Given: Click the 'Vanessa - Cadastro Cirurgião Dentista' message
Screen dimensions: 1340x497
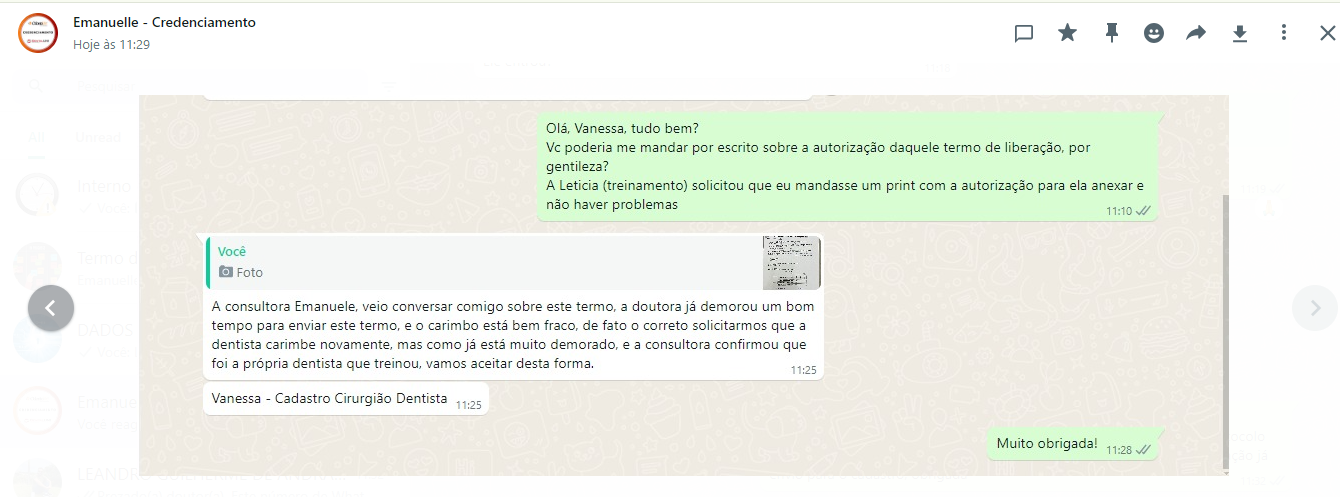Looking at the screenshot, I should (345, 399).
